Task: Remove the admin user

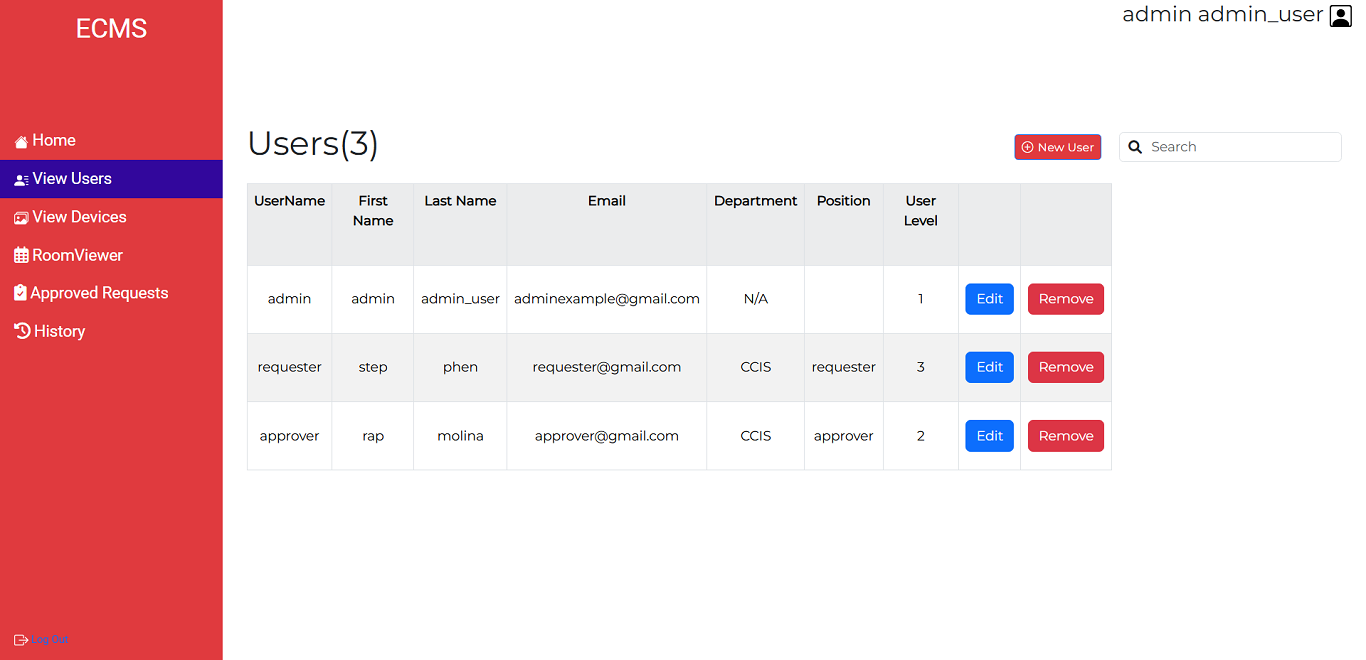Action: click(1066, 299)
